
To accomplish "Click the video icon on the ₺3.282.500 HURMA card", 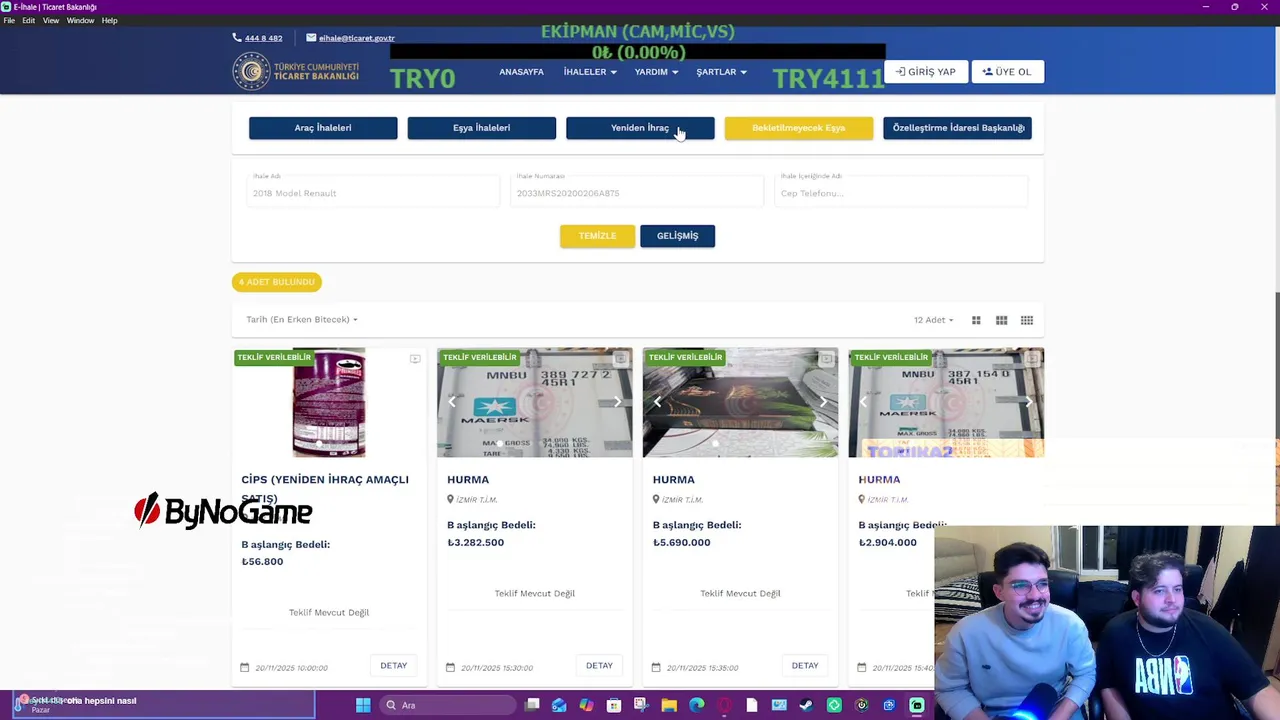I will click(621, 358).
